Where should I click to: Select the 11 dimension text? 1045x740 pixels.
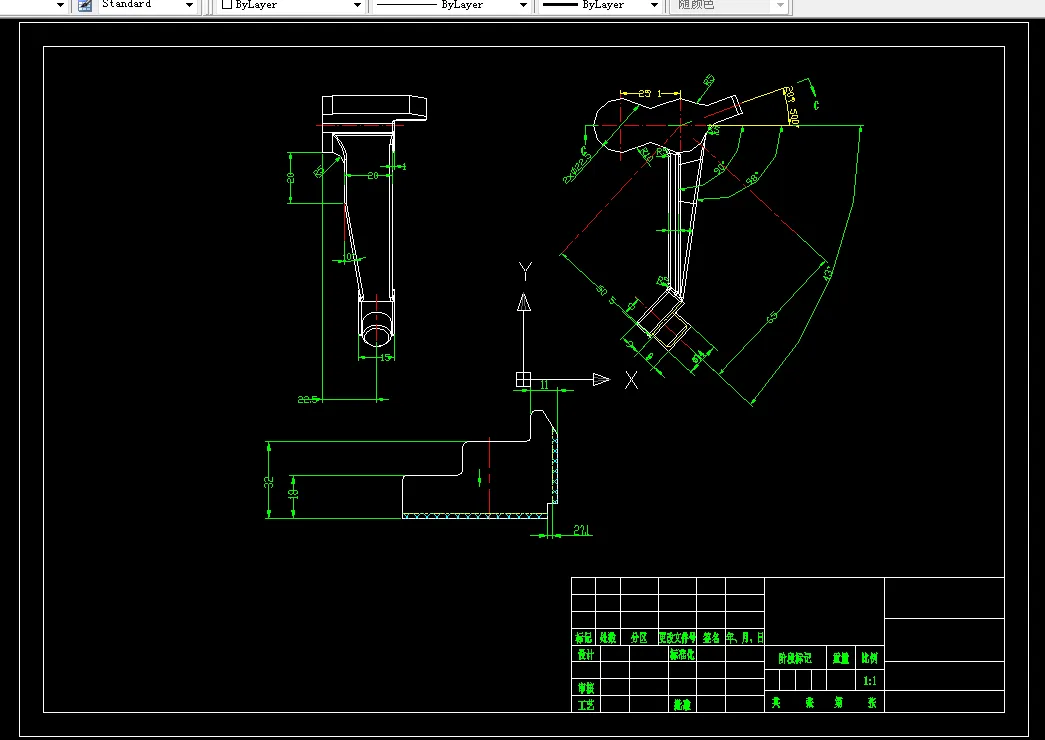point(544,385)
